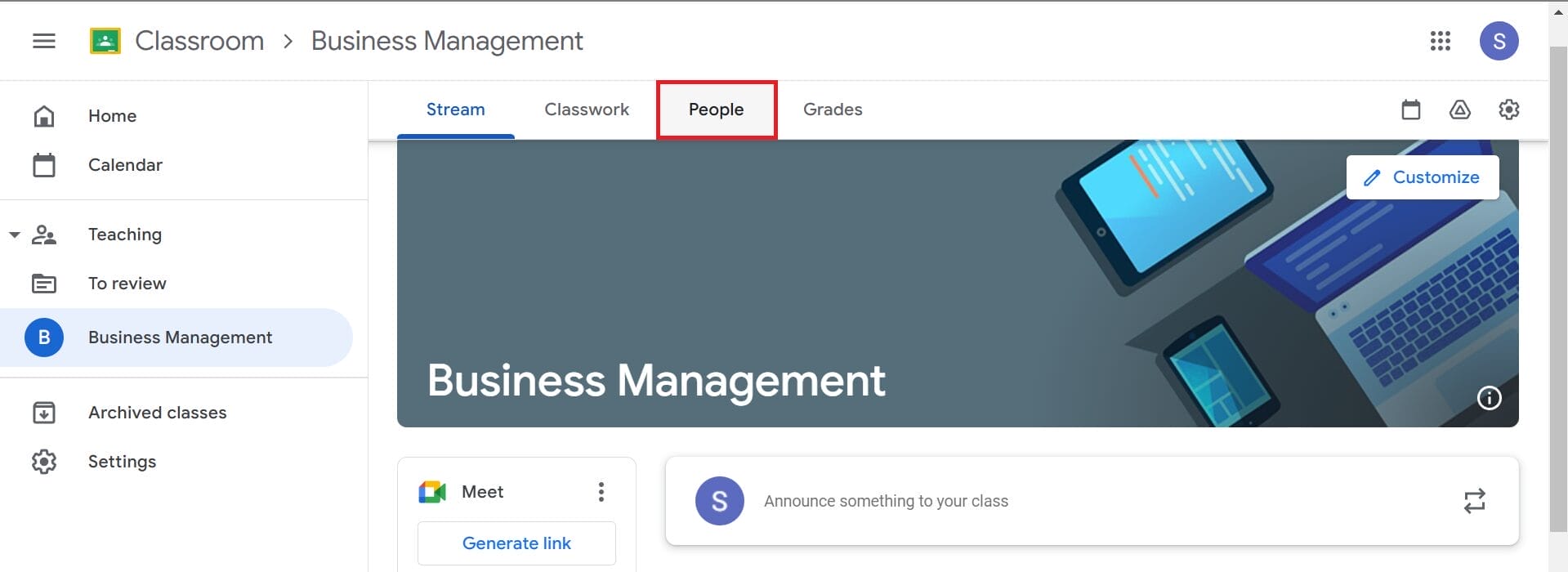Open Archived classes from the sidebar
Viewport: 1568px width, 572px height.
pos(157,413)
